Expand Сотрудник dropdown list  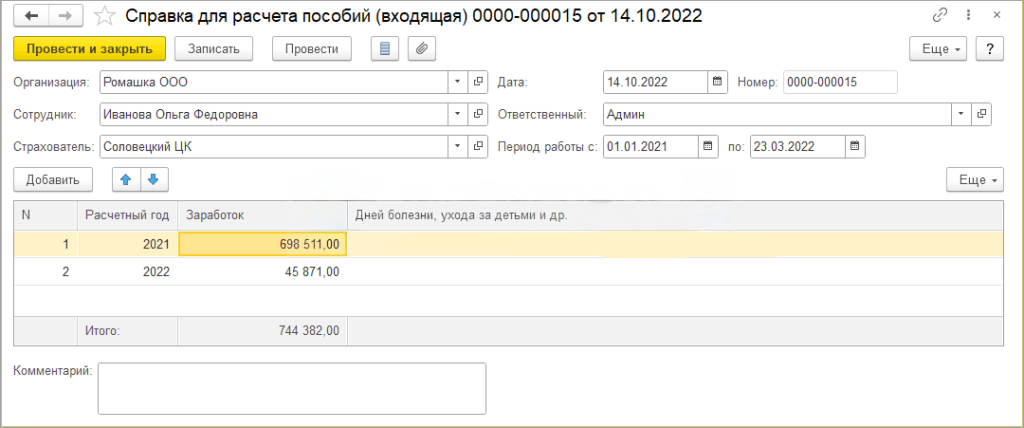(x=456, y=114)
